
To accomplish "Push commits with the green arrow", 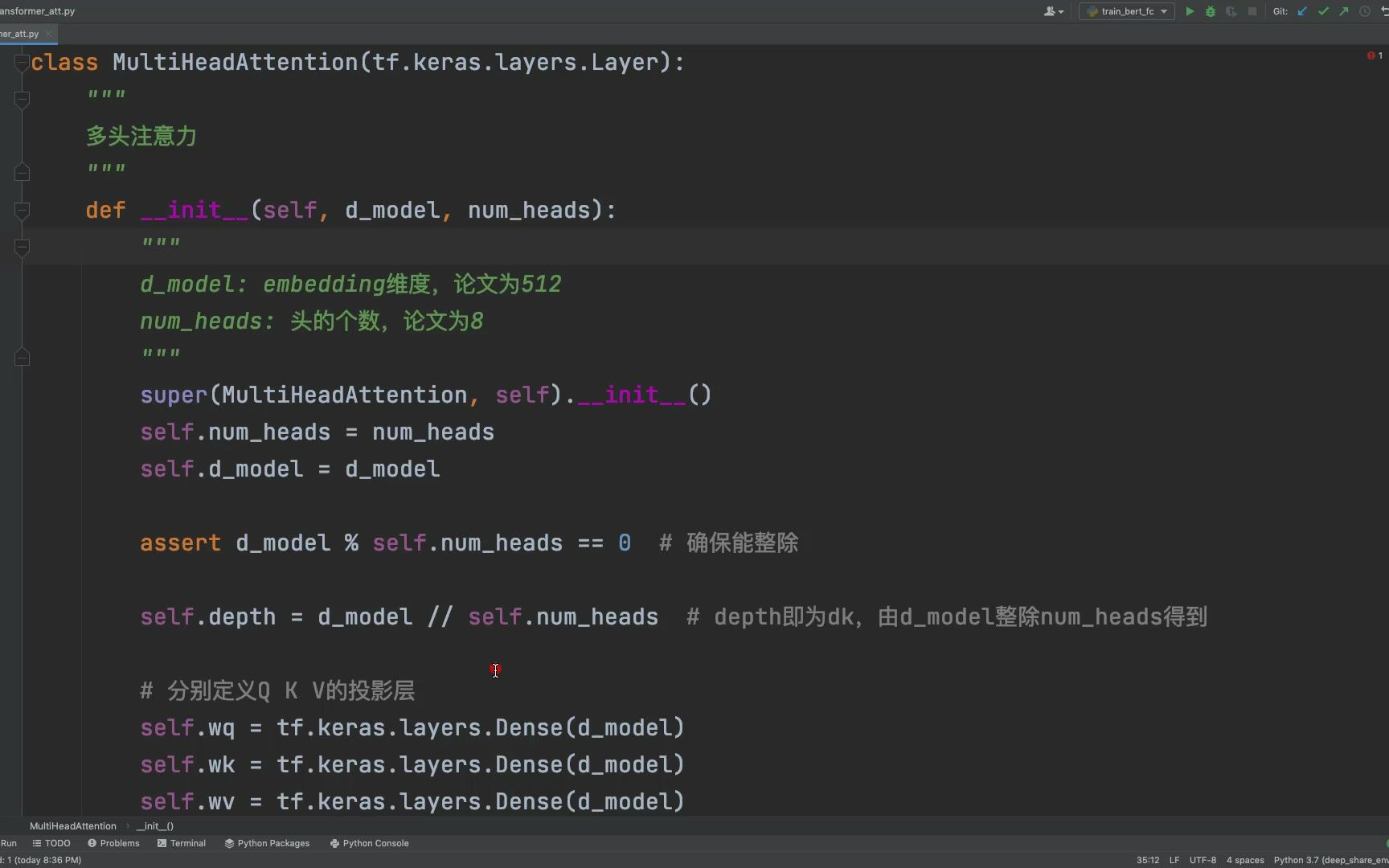I will pos(1344,11).
